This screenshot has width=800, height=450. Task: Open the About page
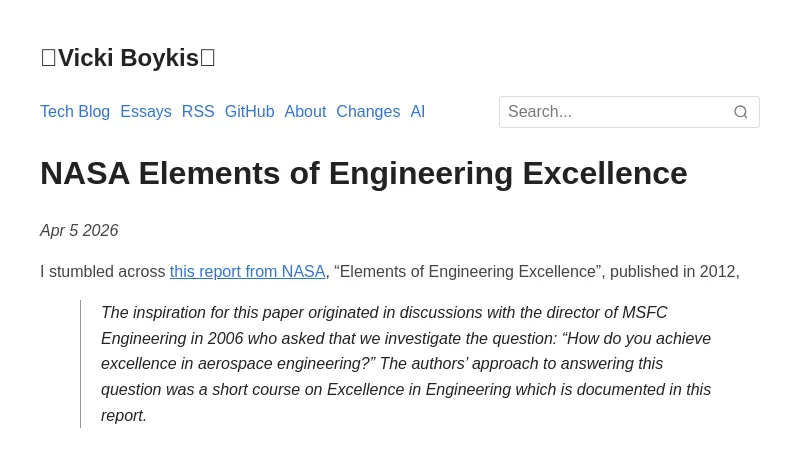[305, 112]
